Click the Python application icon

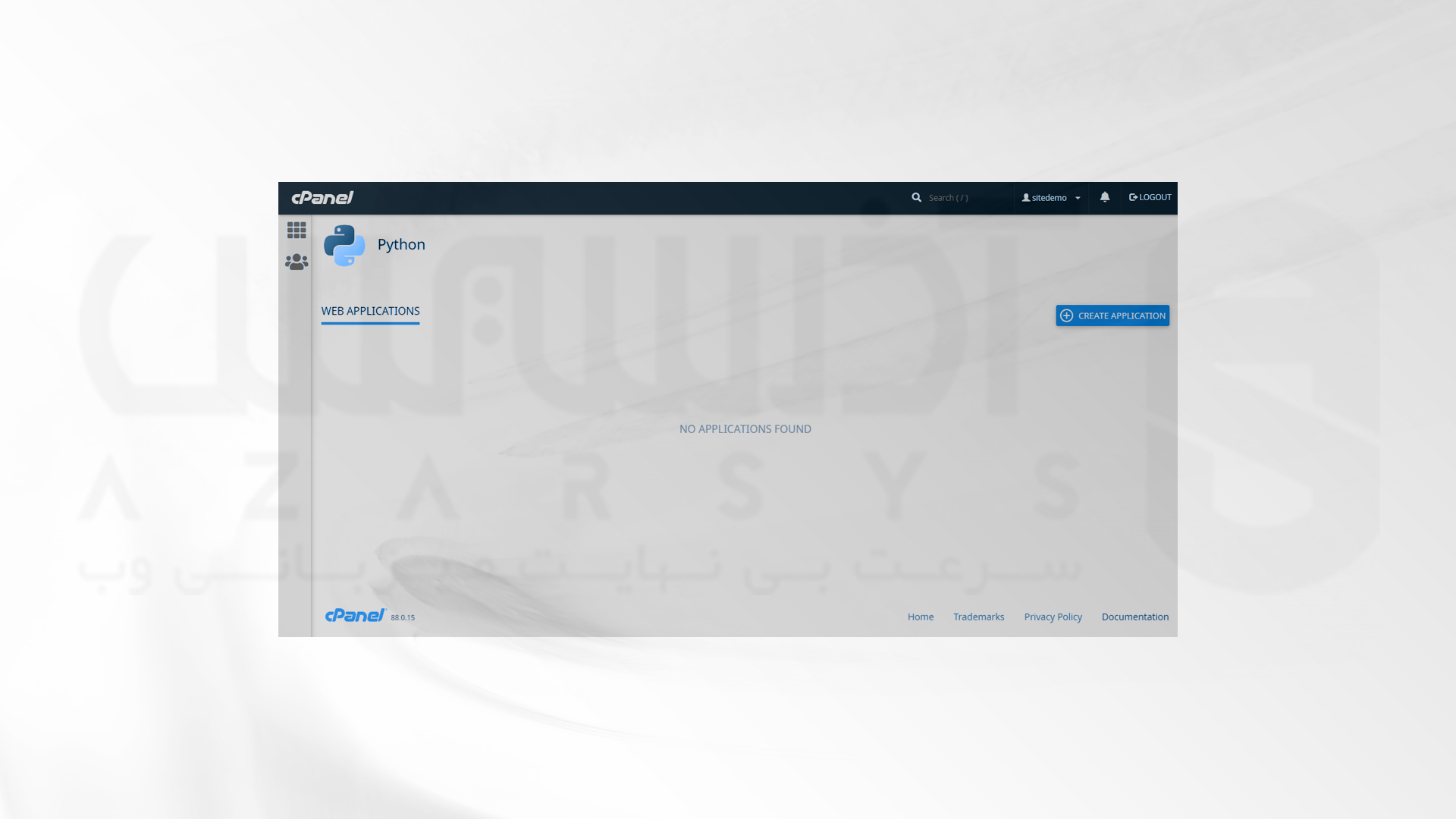(x=344, y=244)
